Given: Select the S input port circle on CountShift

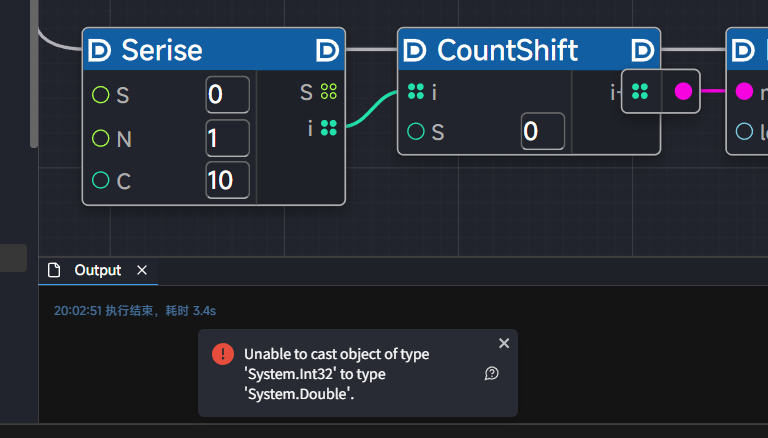Looking at the screenshot, I should 416,131.
